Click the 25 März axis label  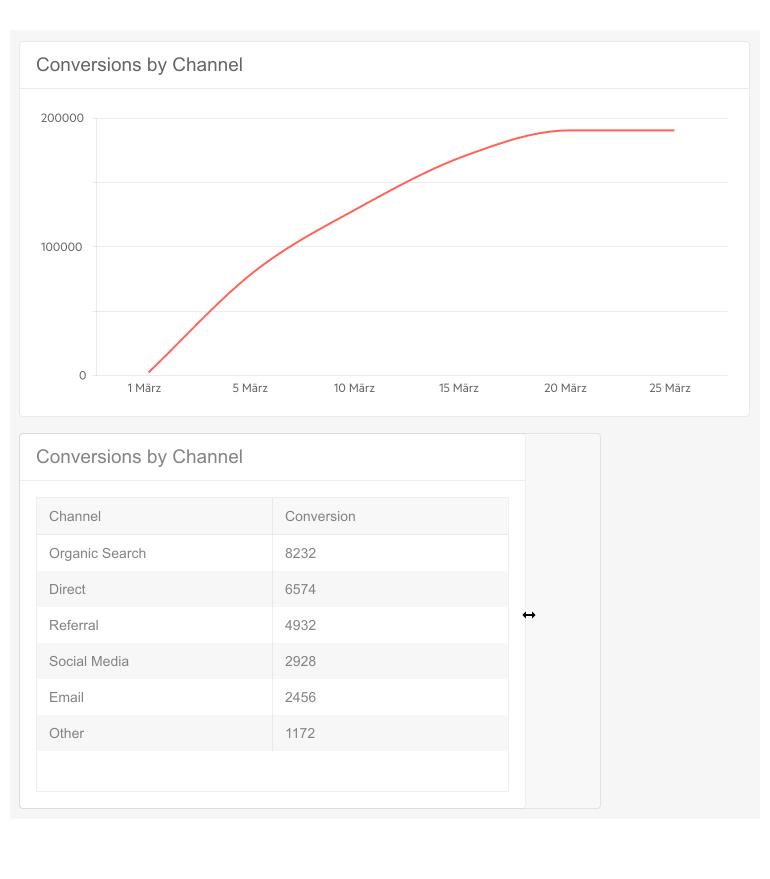[x=670, y=388]
